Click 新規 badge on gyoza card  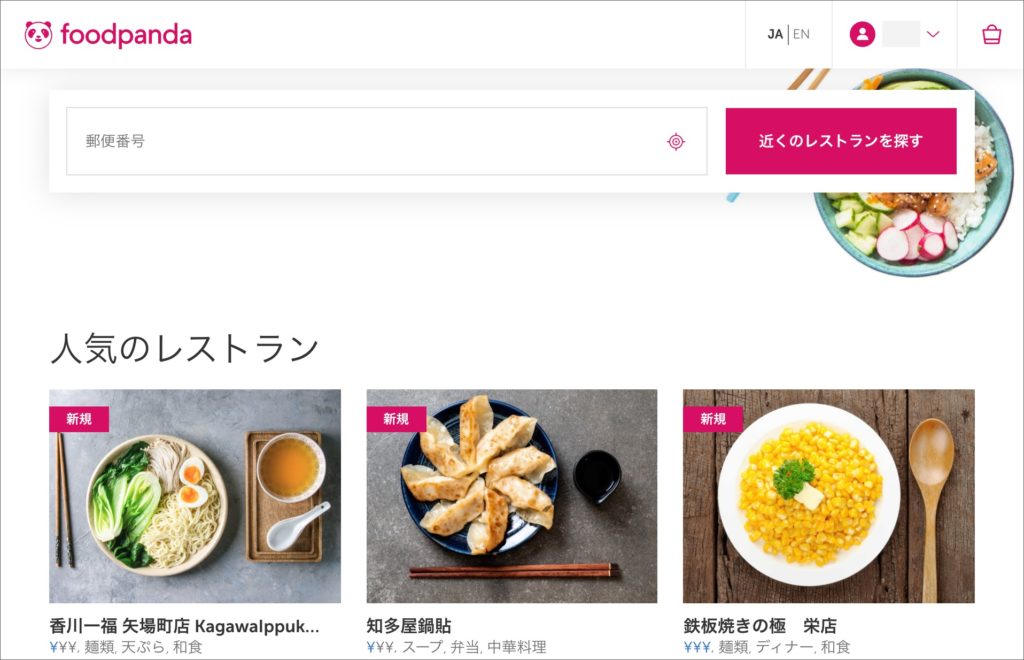tap(396, 419)
